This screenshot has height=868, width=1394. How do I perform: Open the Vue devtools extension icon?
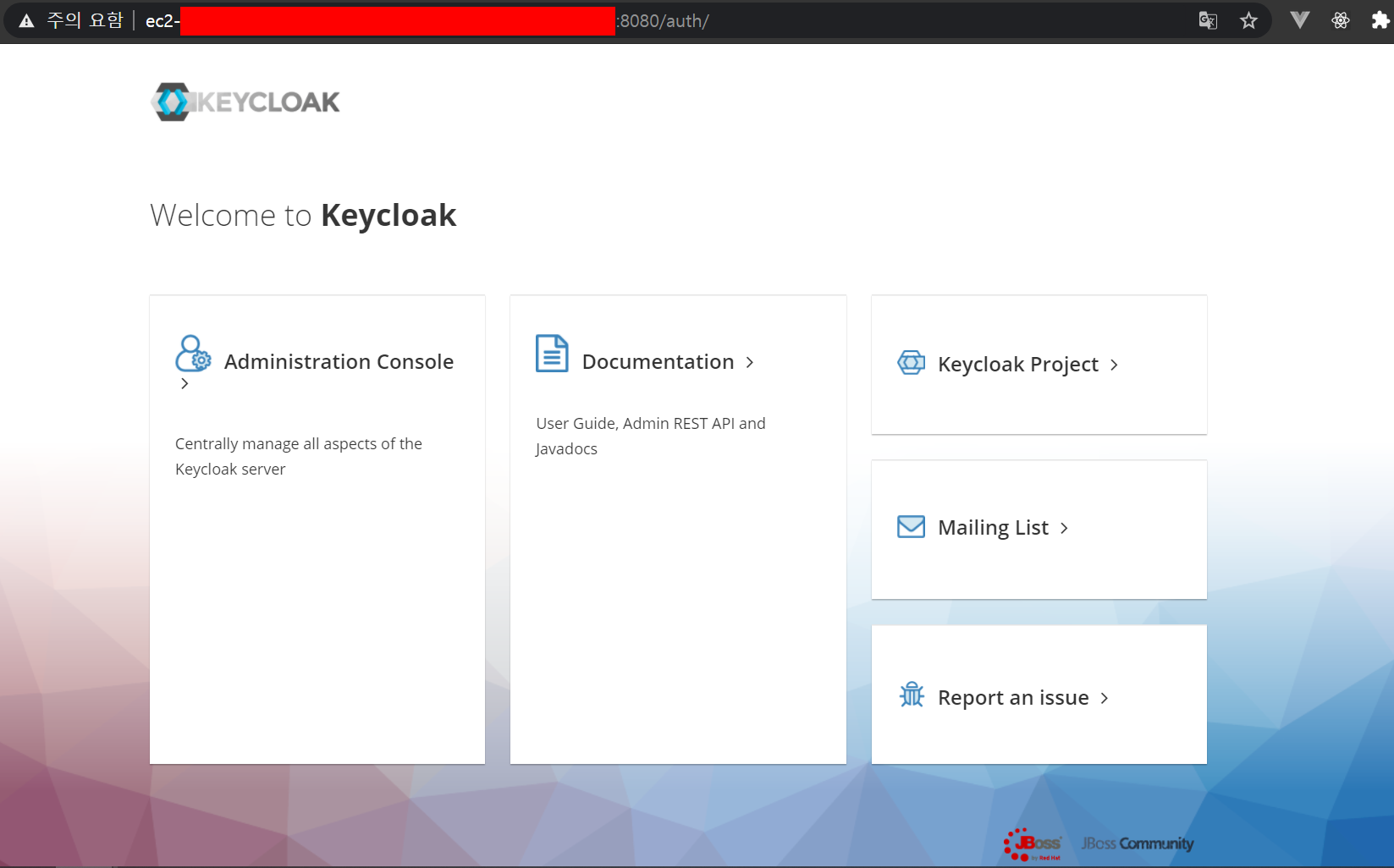tap(1300, 20)
